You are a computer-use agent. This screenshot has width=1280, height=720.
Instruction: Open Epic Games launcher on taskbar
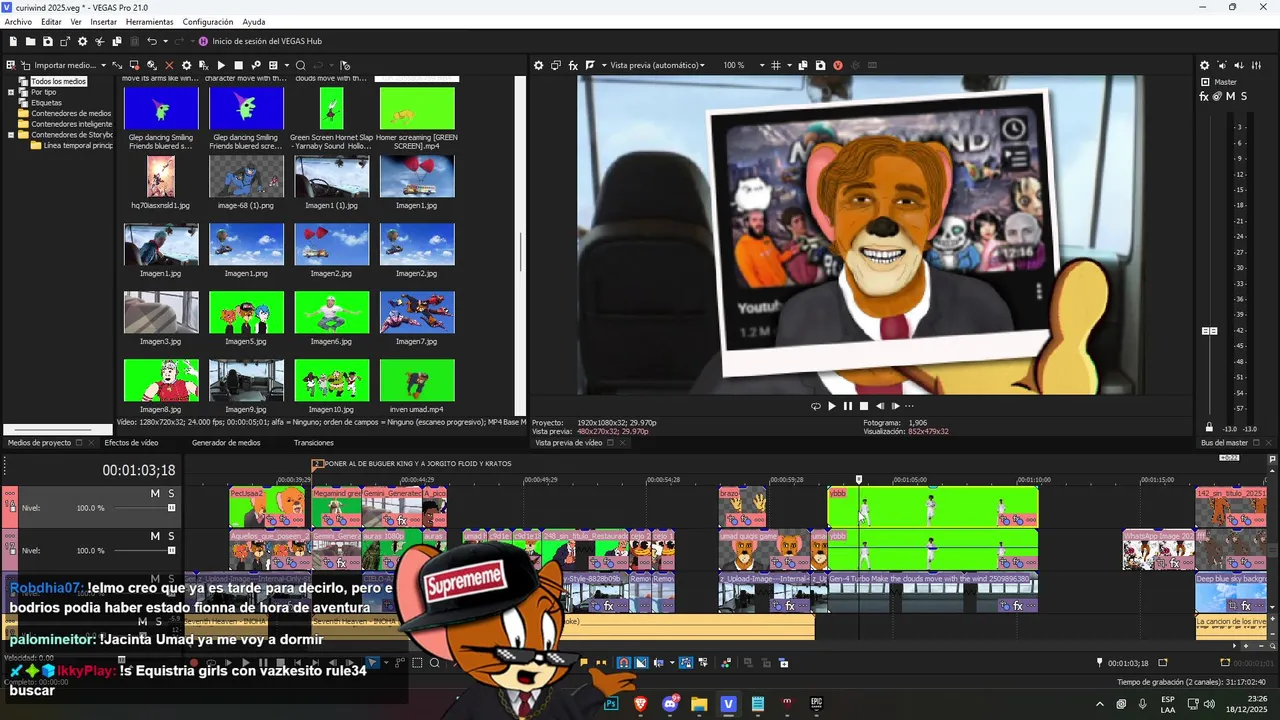click(816, 704)
